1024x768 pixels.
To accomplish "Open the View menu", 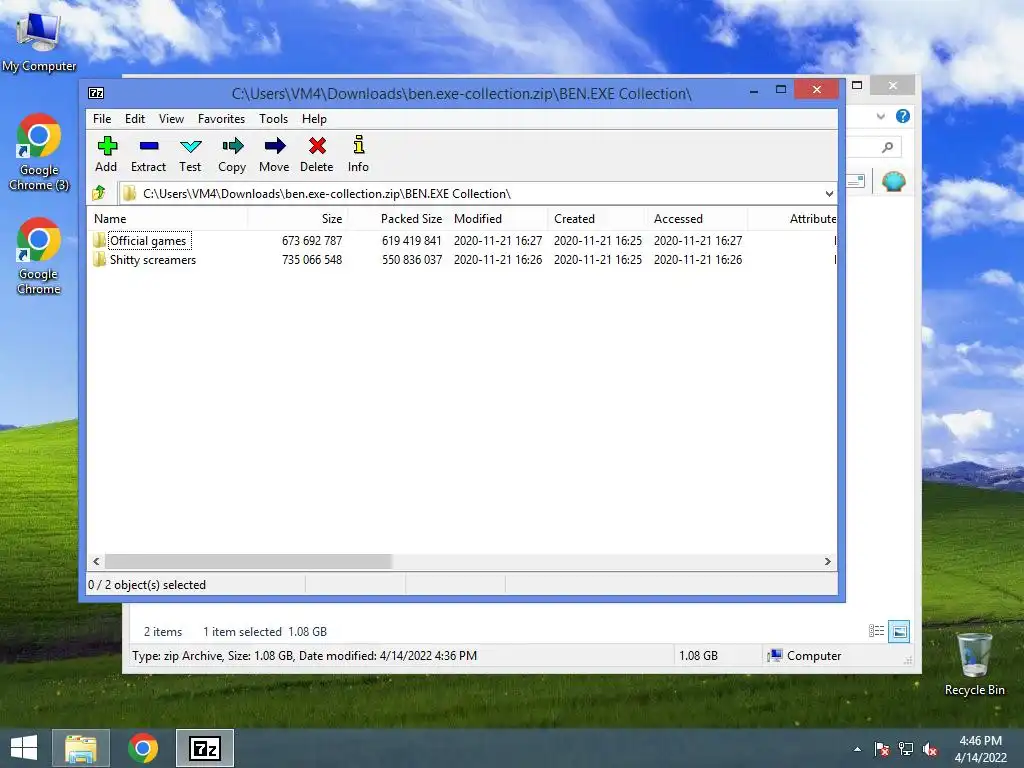I will 171,119.
